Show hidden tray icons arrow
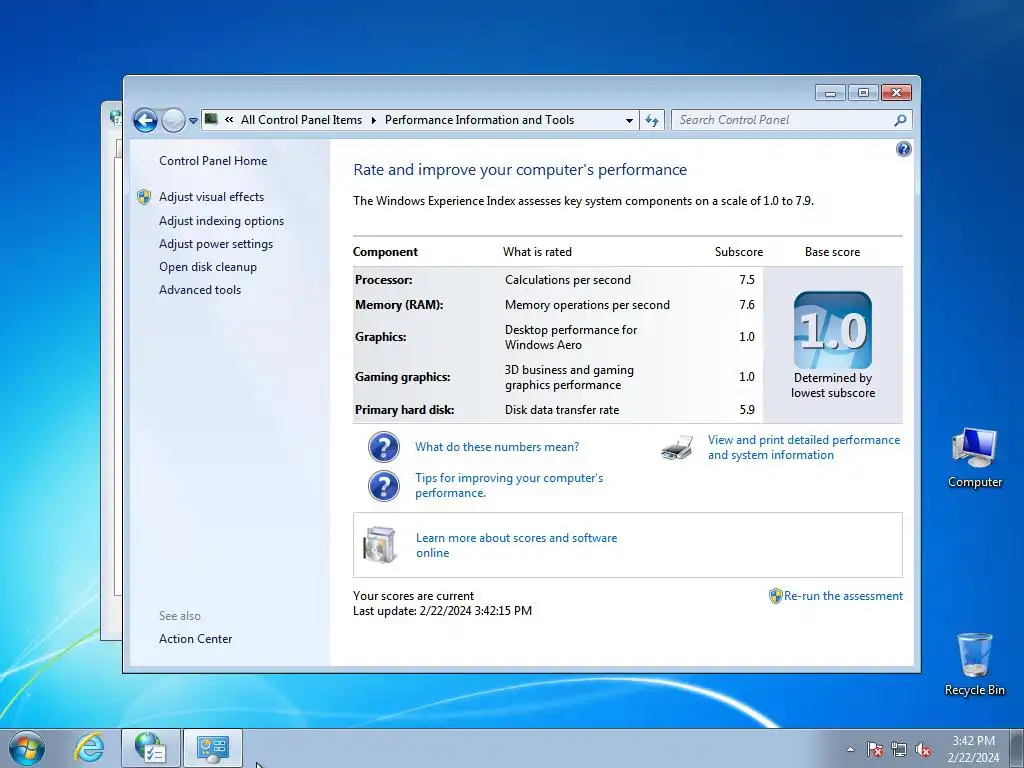Viewport: 1024px width, 768px height. (x=850, y=749)
